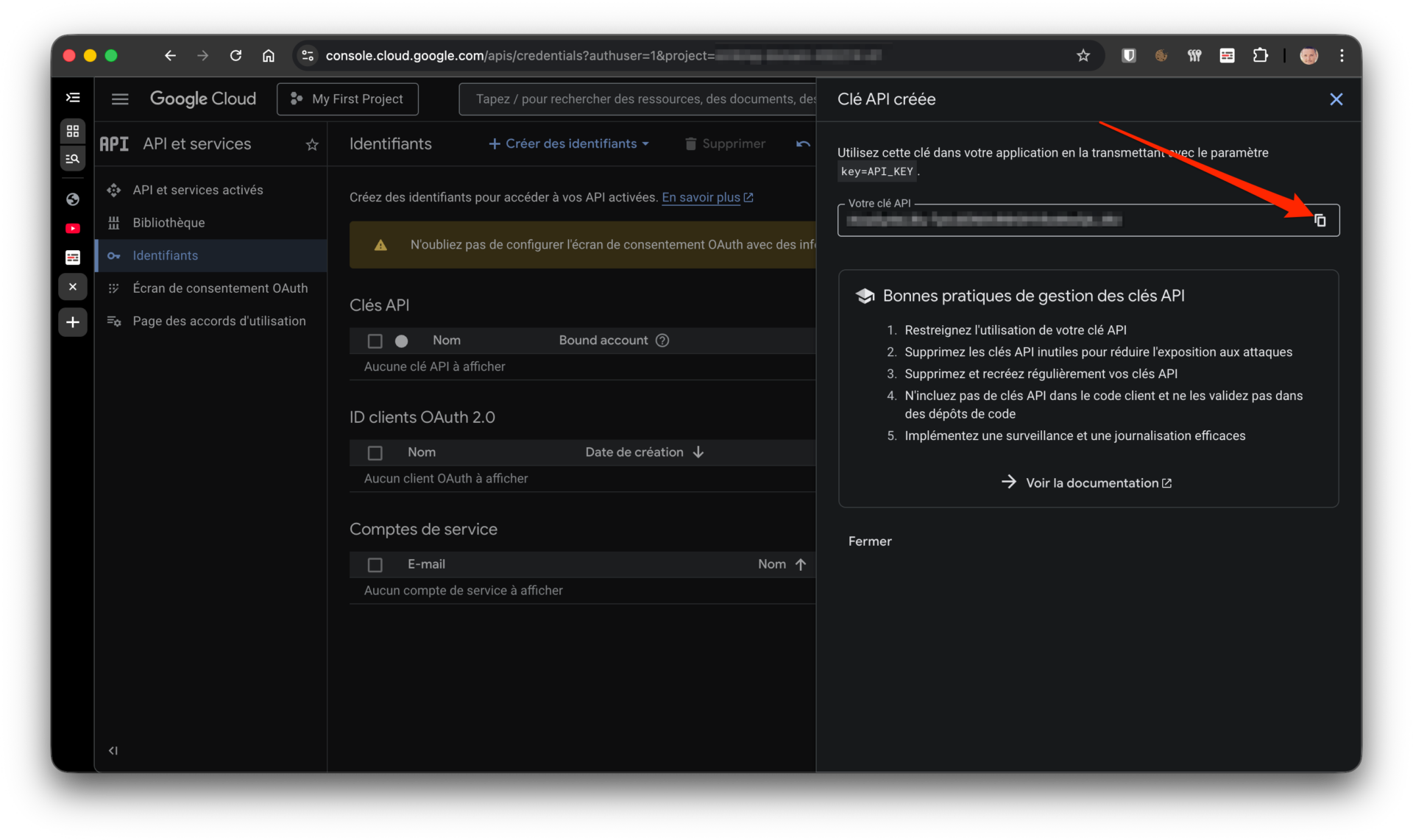Open Voir la documentation link

[1087, 483]
